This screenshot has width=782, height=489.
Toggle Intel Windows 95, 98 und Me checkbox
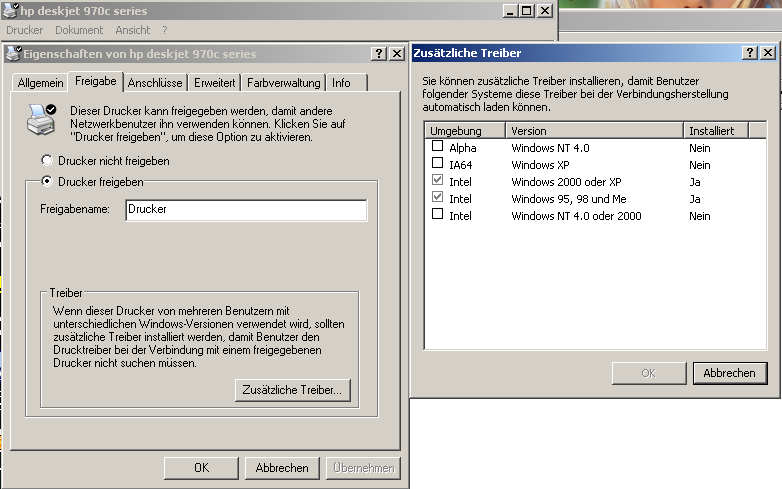click(437, 197)
